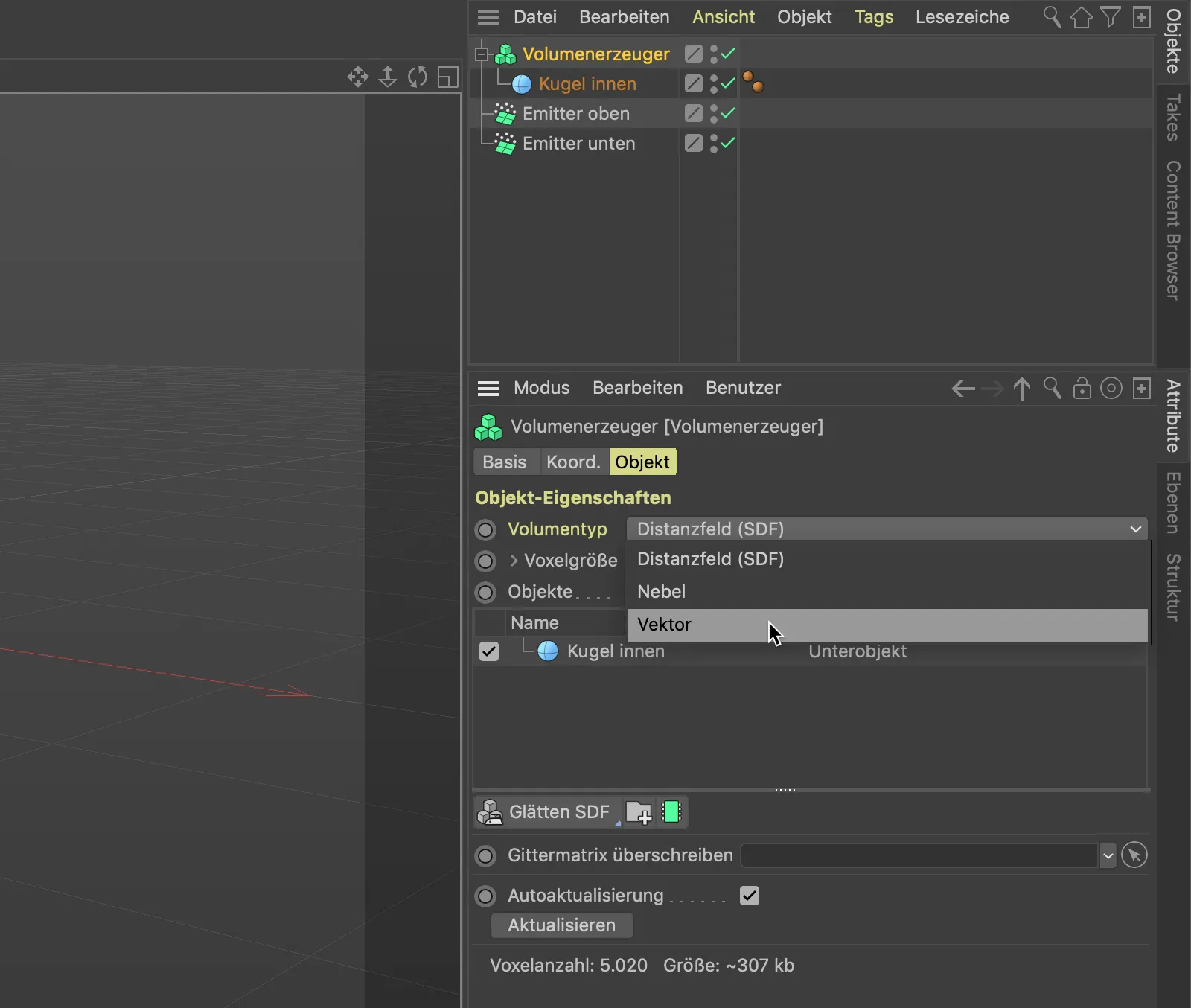
Task: Switch to the Objekt tab
Action: 643,462
